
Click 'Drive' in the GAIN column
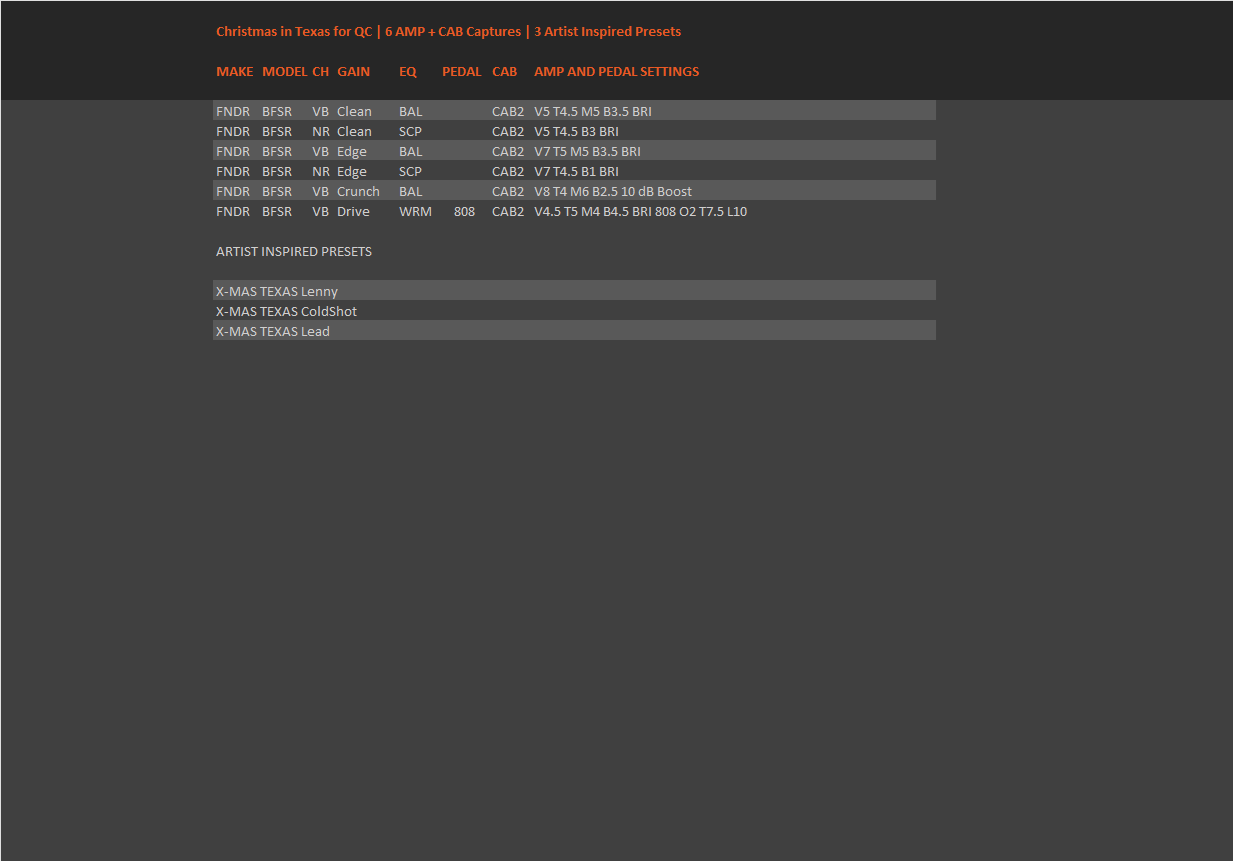tap(353, 212)
